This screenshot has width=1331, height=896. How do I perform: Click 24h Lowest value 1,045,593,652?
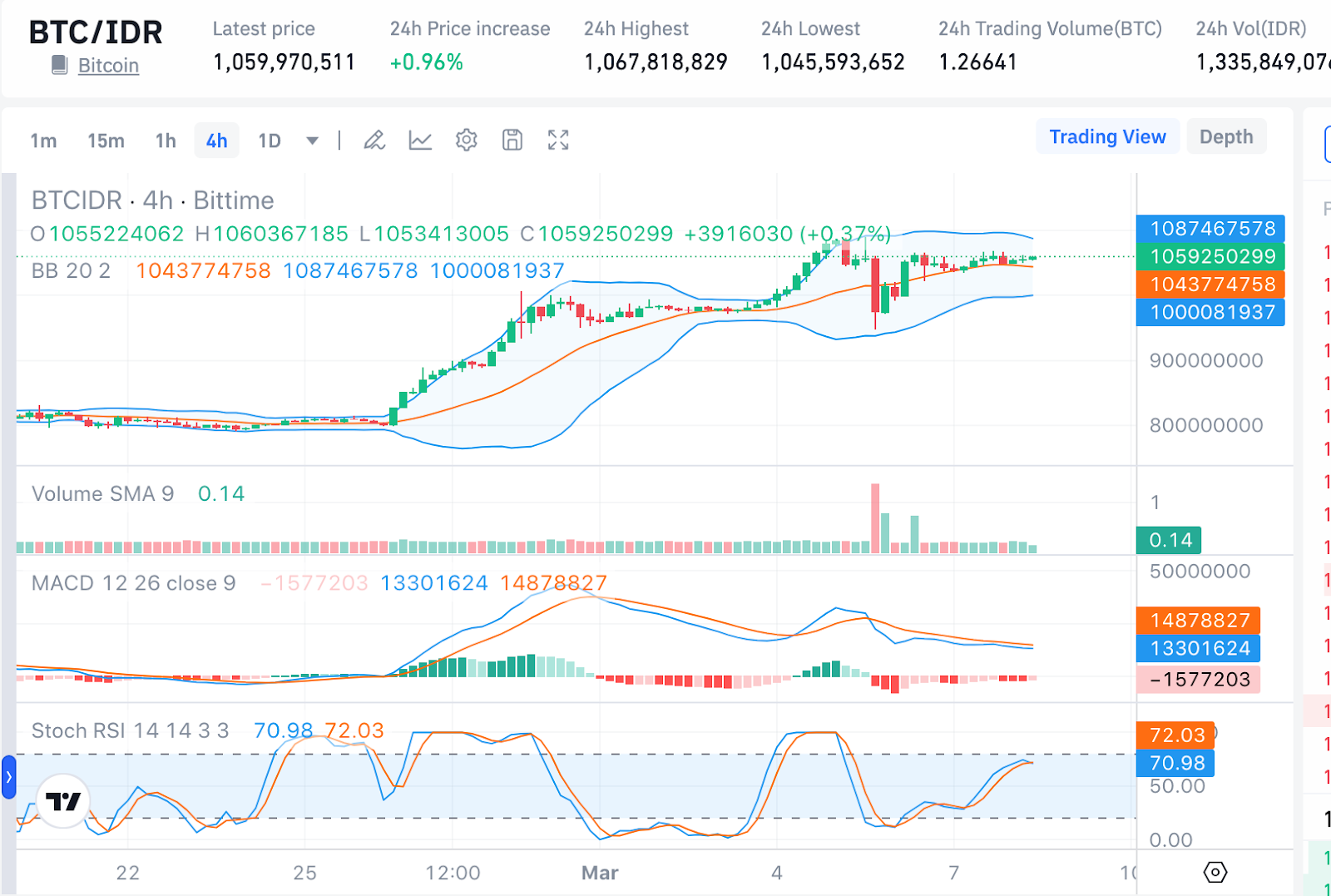tap(833, 62)
